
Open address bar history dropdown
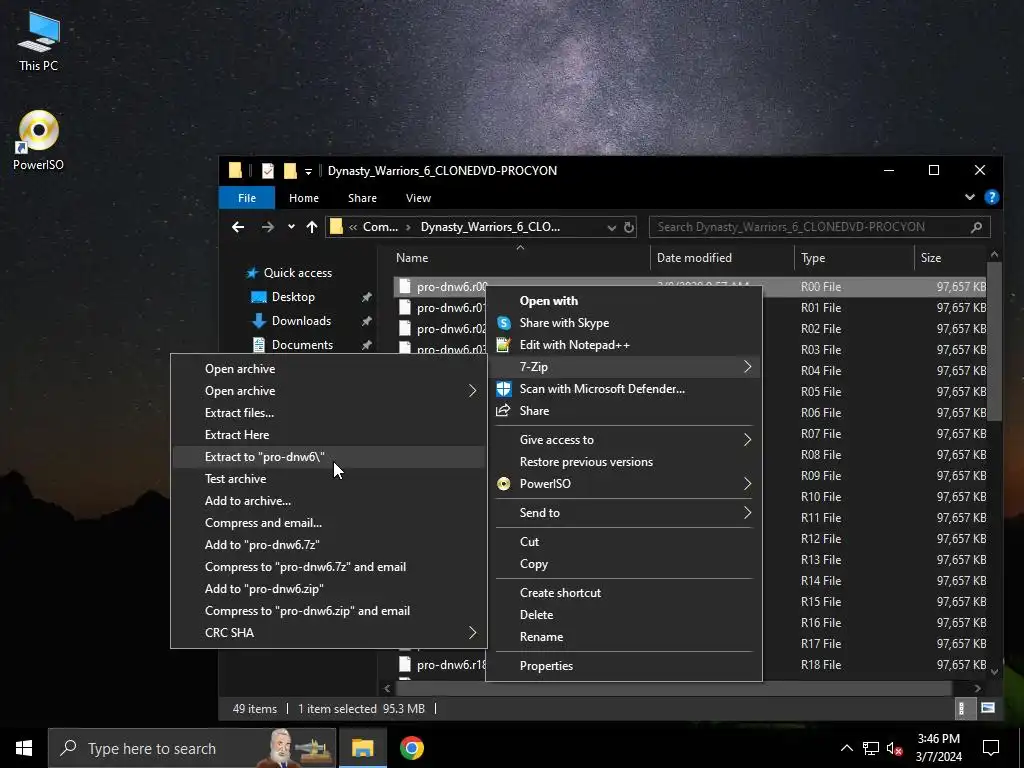[611, 227]
